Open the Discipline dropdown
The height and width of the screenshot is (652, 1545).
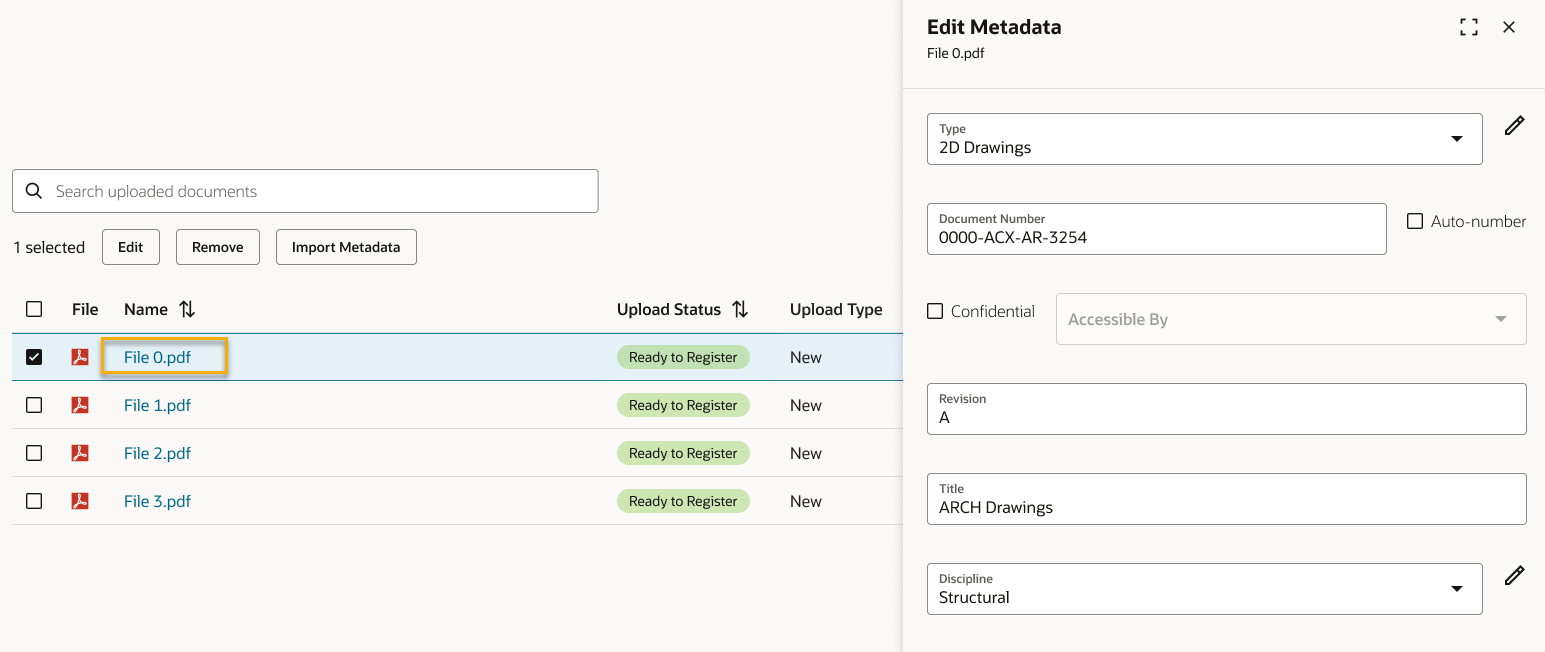(x=1457, y=589)
